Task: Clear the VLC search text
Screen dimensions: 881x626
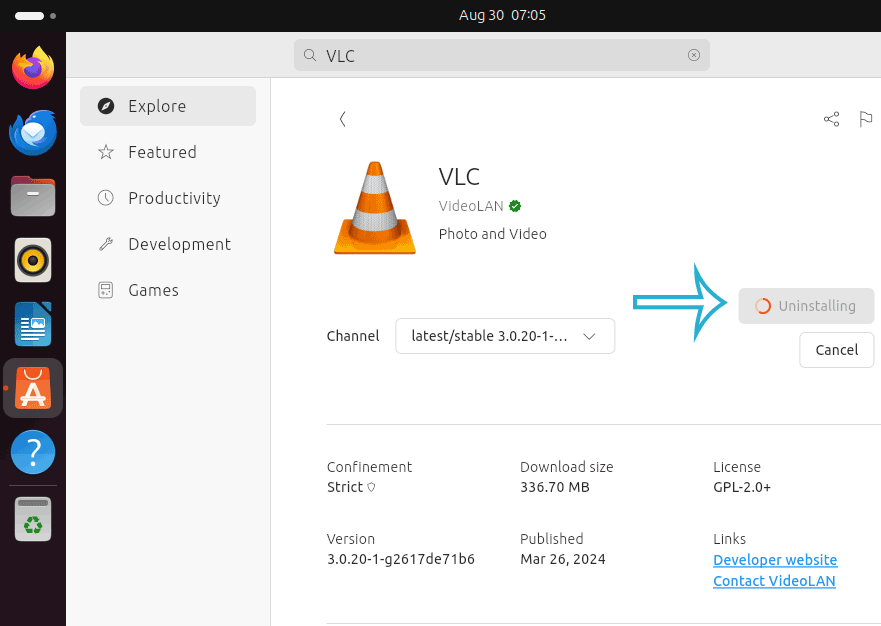Action: (694, 55)
